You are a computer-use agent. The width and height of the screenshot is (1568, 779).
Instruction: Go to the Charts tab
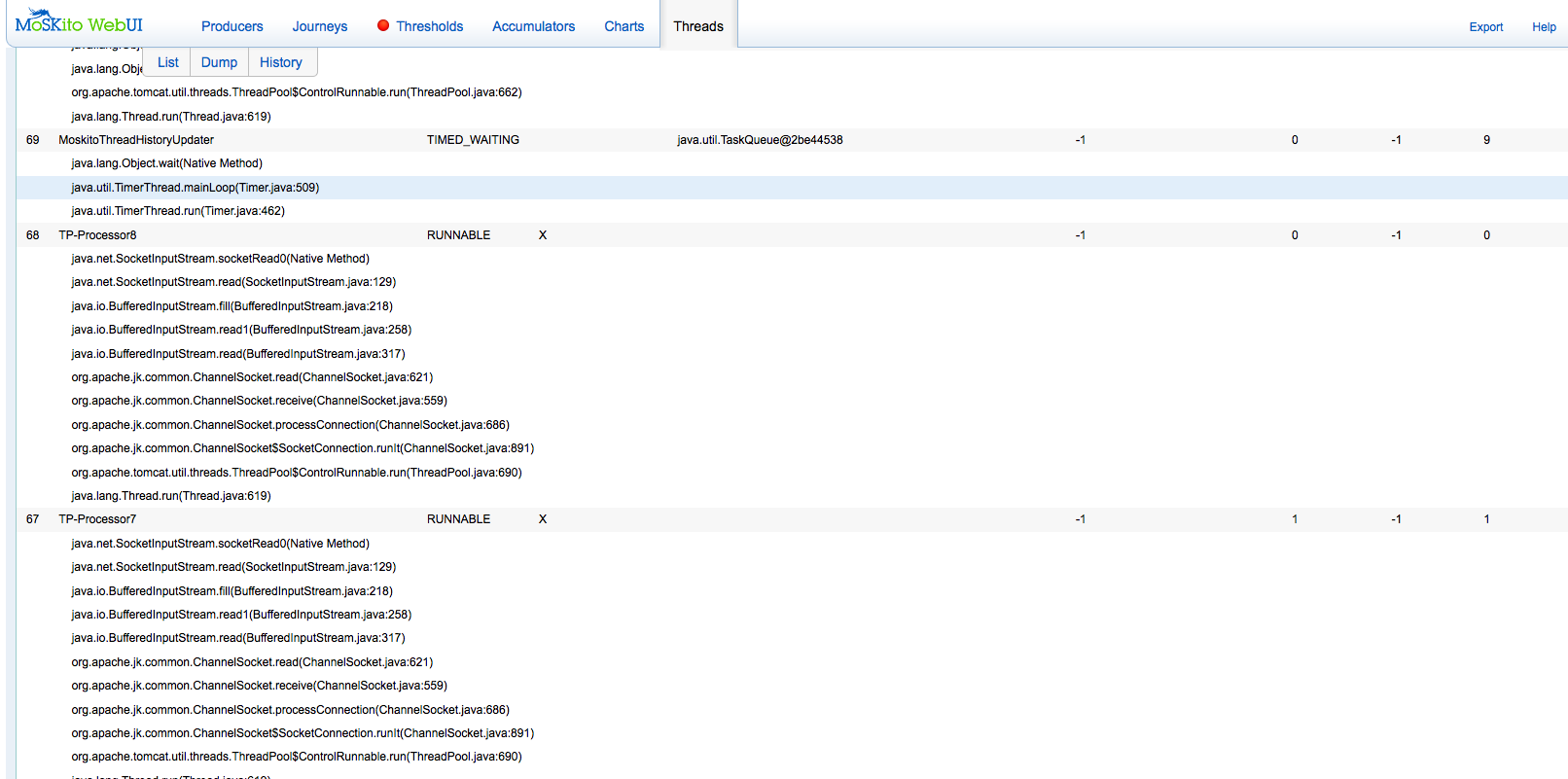[624, 26]
